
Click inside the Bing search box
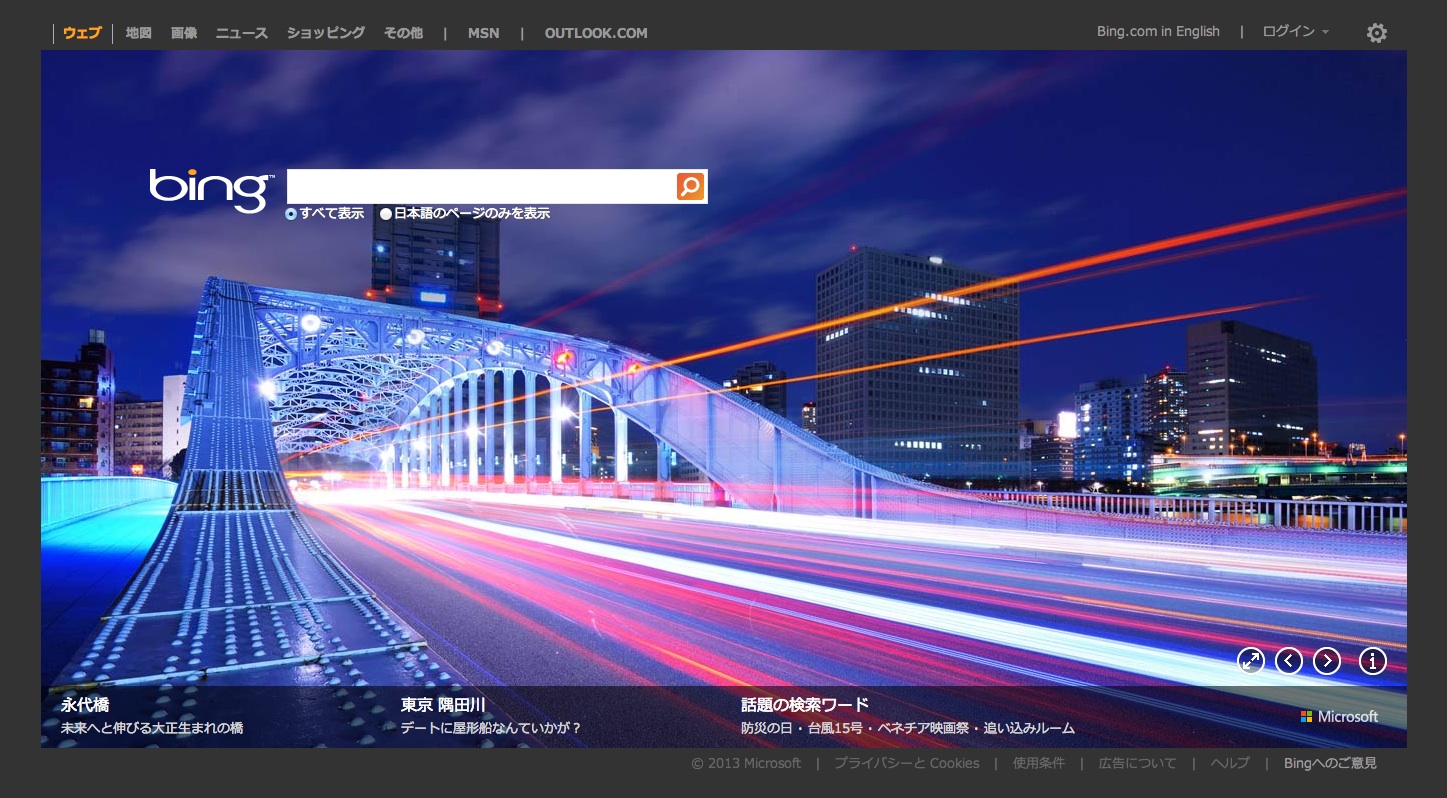click(480, 187)
